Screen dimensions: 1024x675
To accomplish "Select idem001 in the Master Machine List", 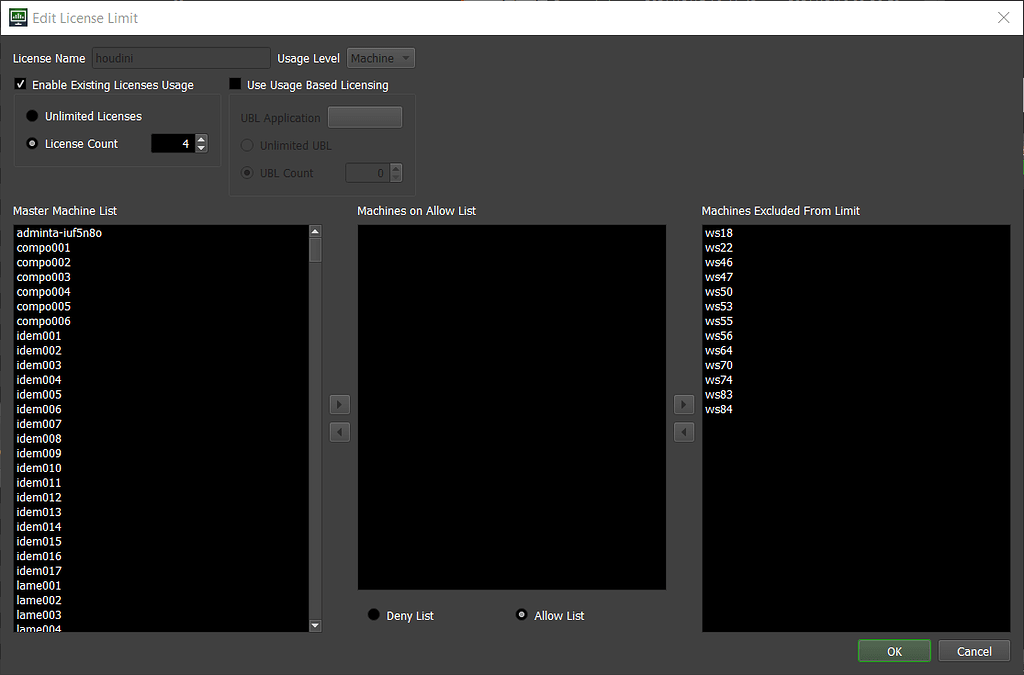I will tap(38, 335).
